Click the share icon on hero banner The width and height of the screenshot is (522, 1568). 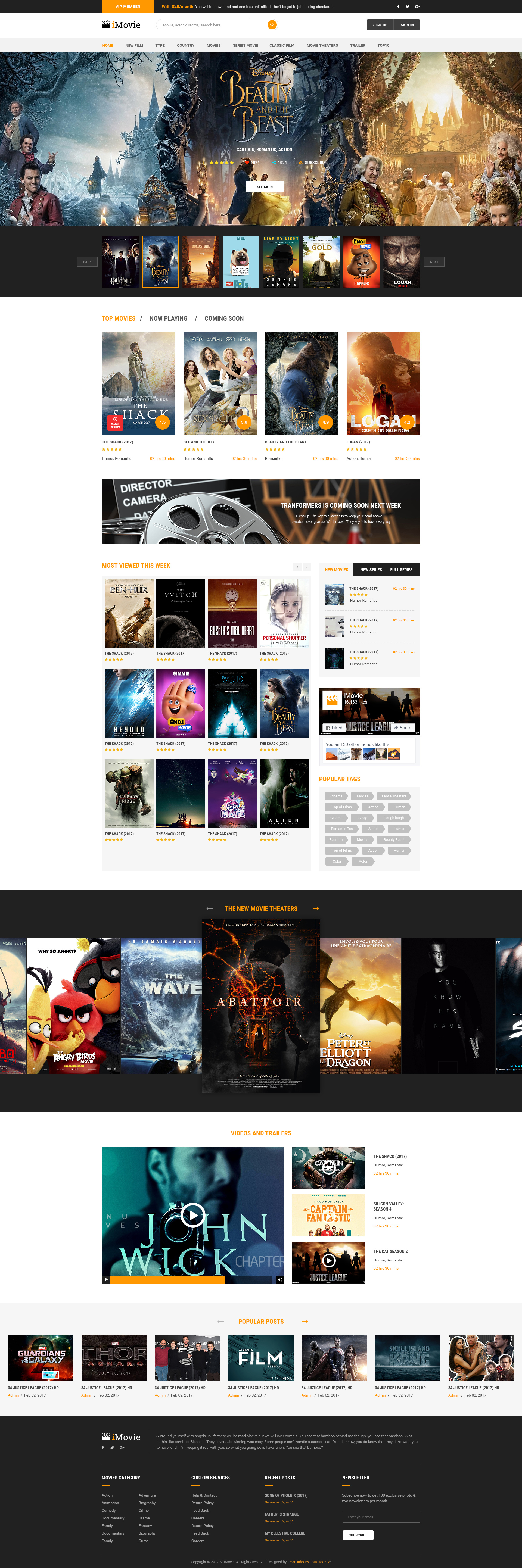[x=274, y=163]
